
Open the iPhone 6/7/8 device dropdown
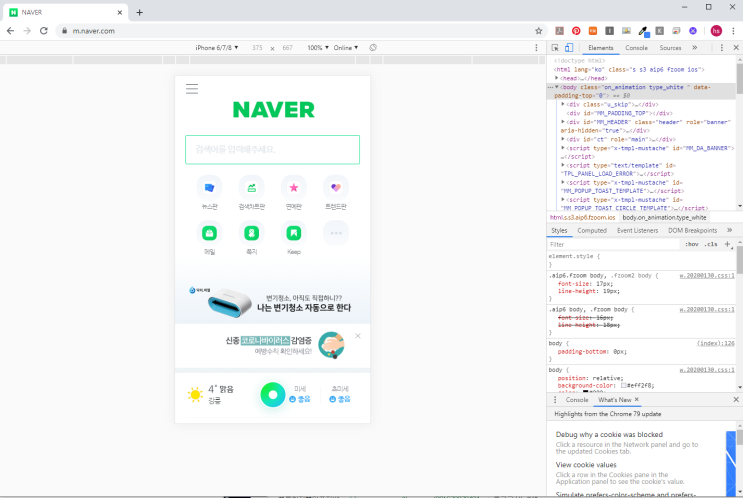(217, 48)
